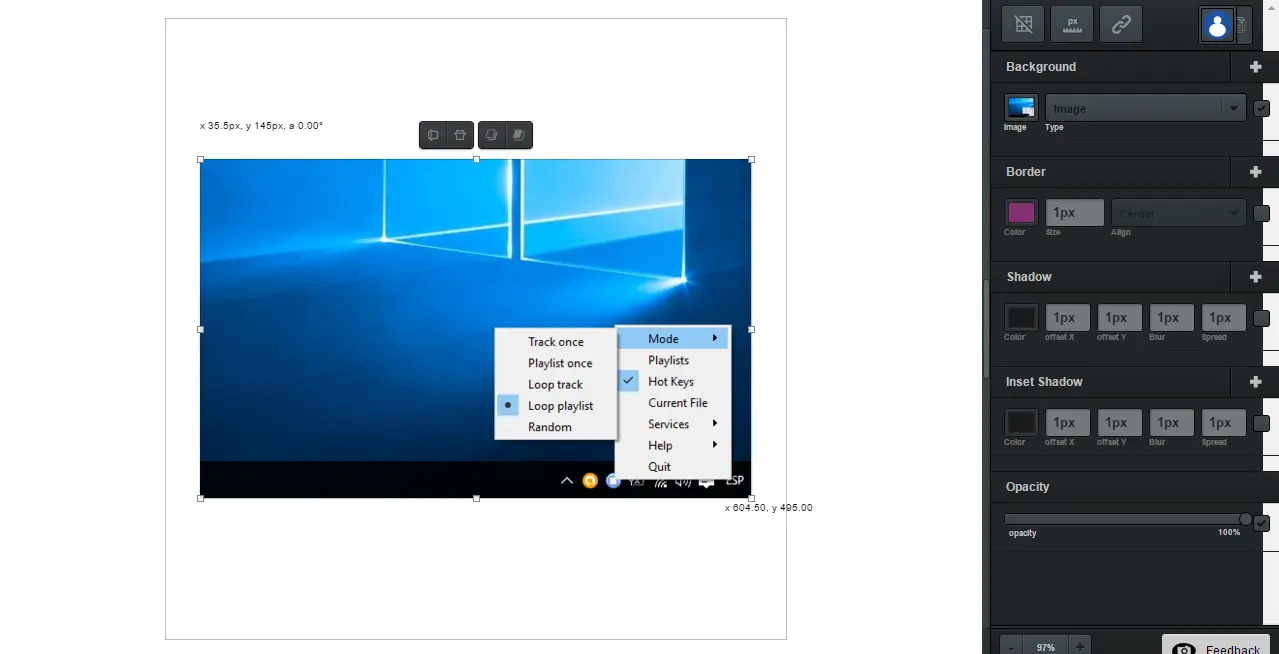Image resolution: width=1279 pixels, height=654 pixels.
Task: Pick the magenta Border color swatch
Action: click(x=1021, y=212)
